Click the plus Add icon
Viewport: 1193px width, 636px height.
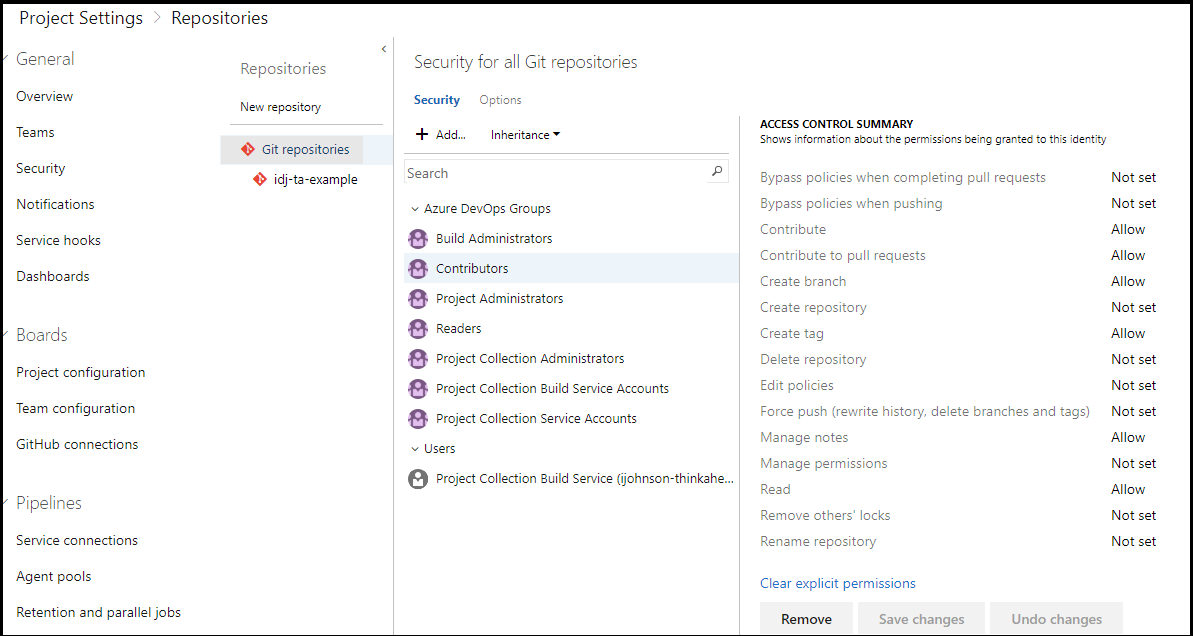[422, 135]
